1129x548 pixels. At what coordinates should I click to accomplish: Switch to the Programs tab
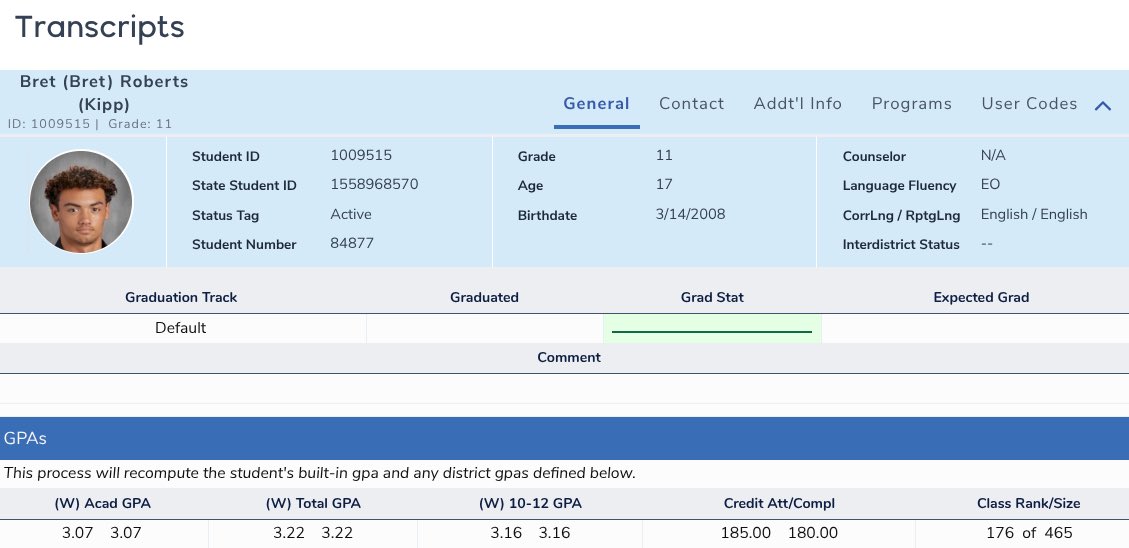coord(912,104)
